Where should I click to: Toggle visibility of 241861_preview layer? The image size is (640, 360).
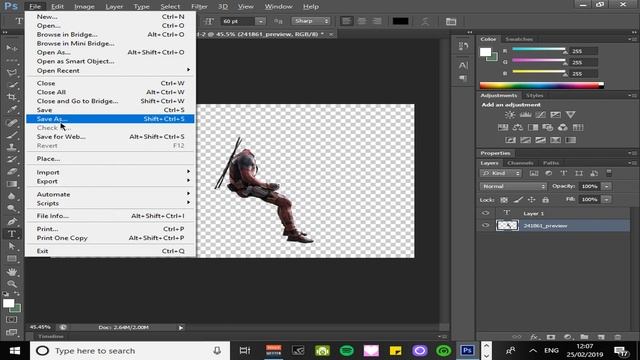[x=485, y=225]
